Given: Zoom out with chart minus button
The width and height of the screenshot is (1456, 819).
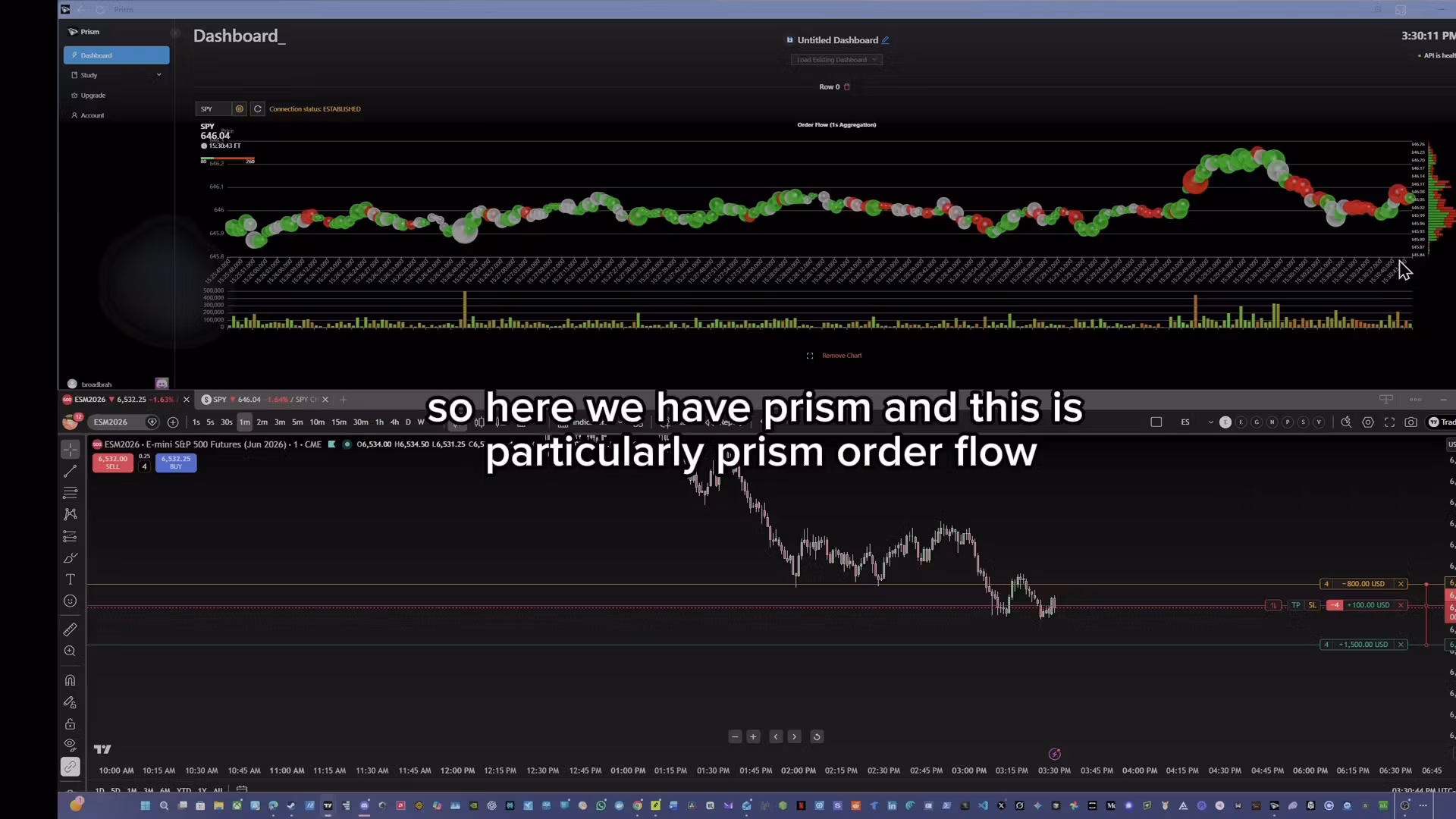Looking at the screenshot, I should point(734,736).
